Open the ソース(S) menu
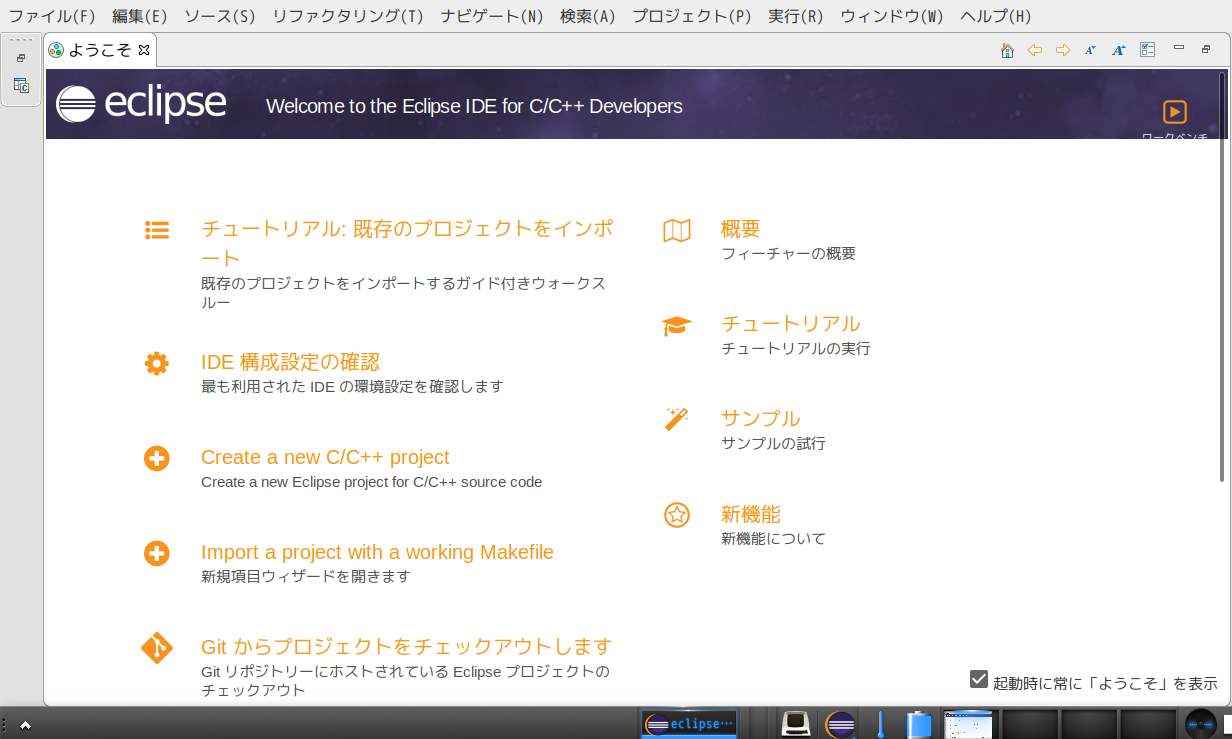 point(219,17)
